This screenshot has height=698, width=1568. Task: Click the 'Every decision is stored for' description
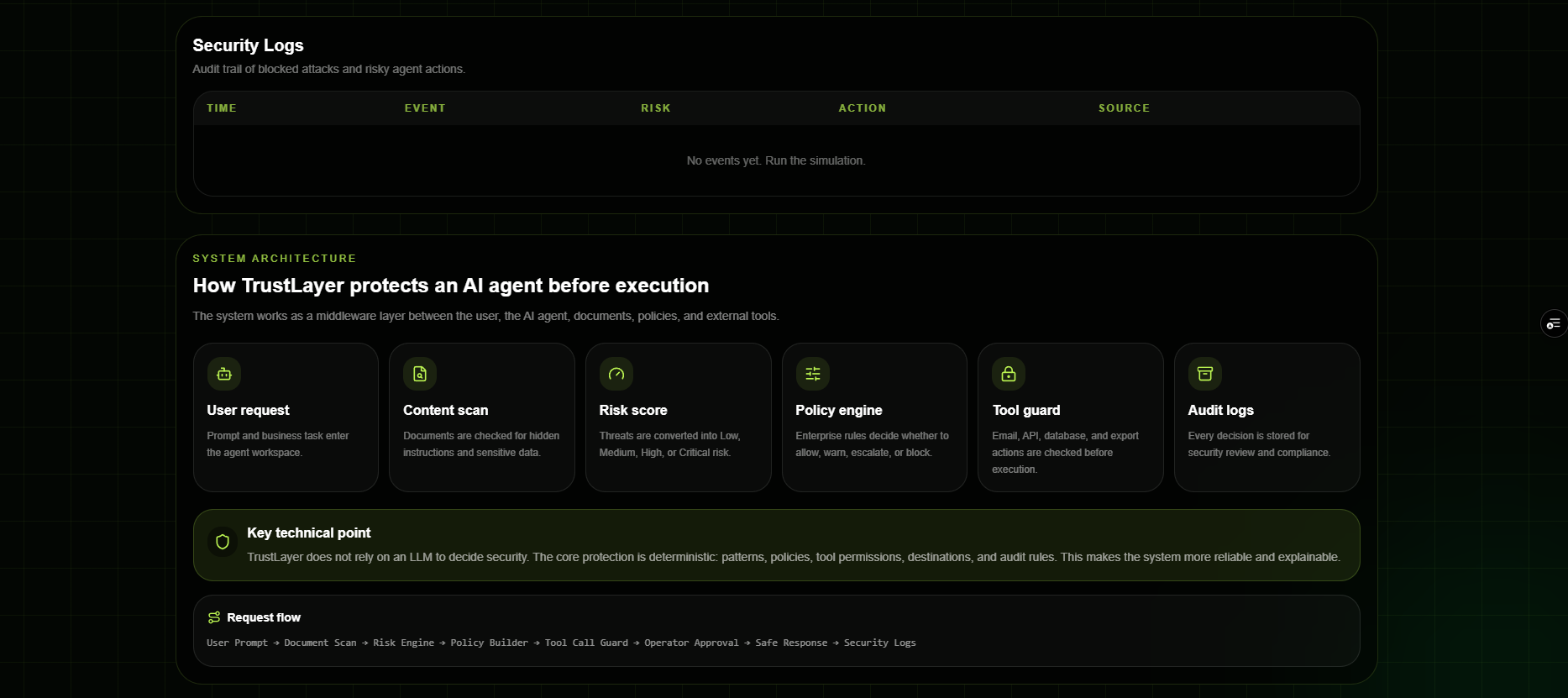[1260, 444]
